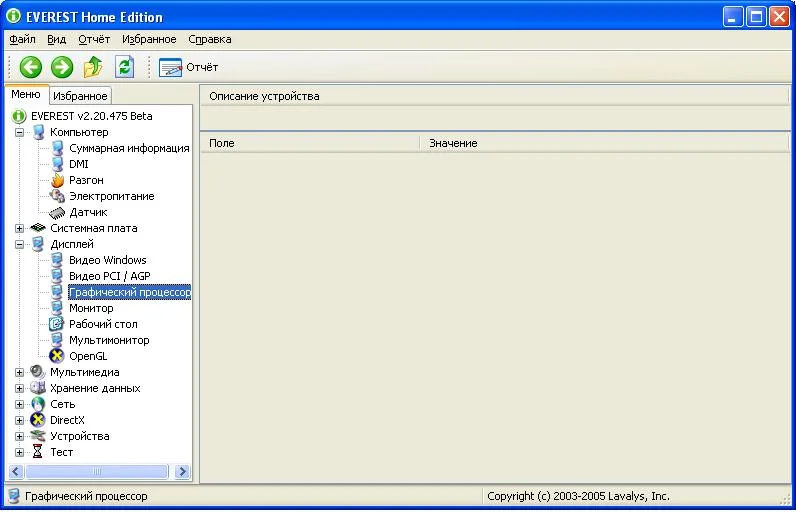The width and height of the screenshot is (796, 512).
Task: Expand the Системная плата branch
Action: (19, 228)
